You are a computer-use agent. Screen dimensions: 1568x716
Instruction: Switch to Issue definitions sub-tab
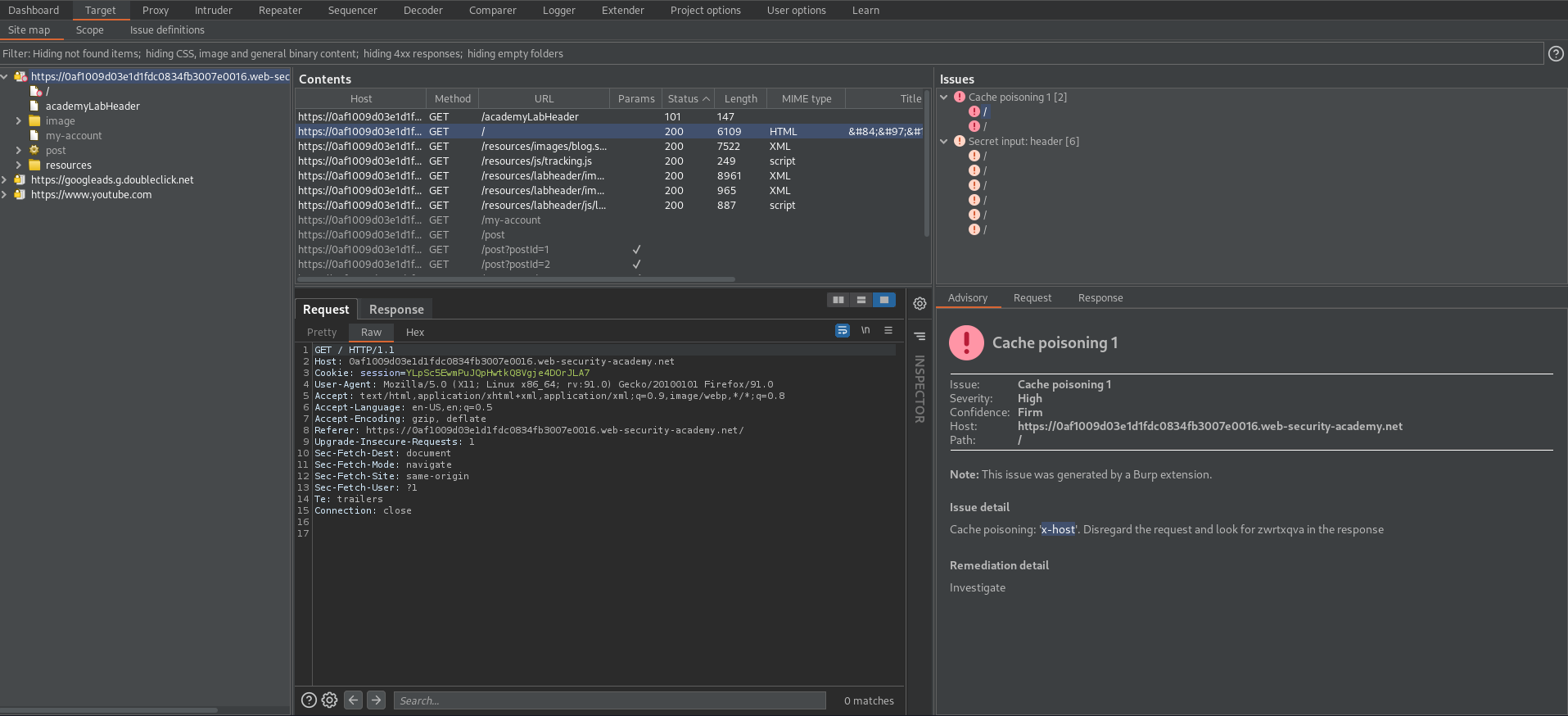point(167,30)
